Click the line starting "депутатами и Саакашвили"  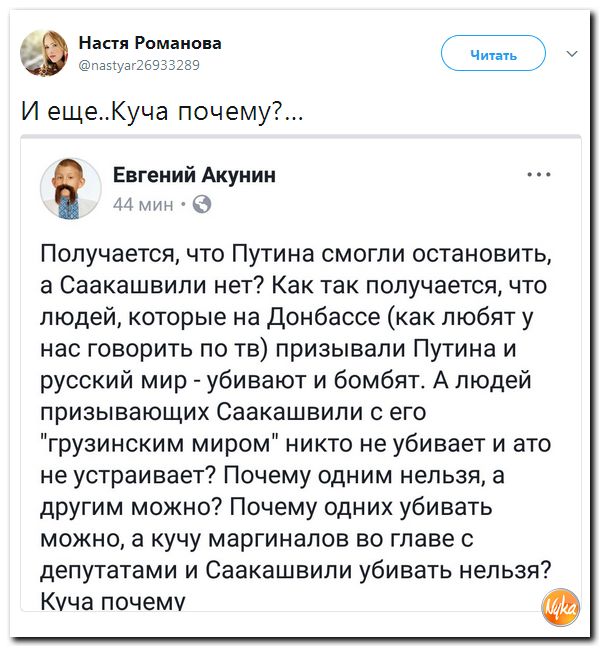click(x=297, y=569)
